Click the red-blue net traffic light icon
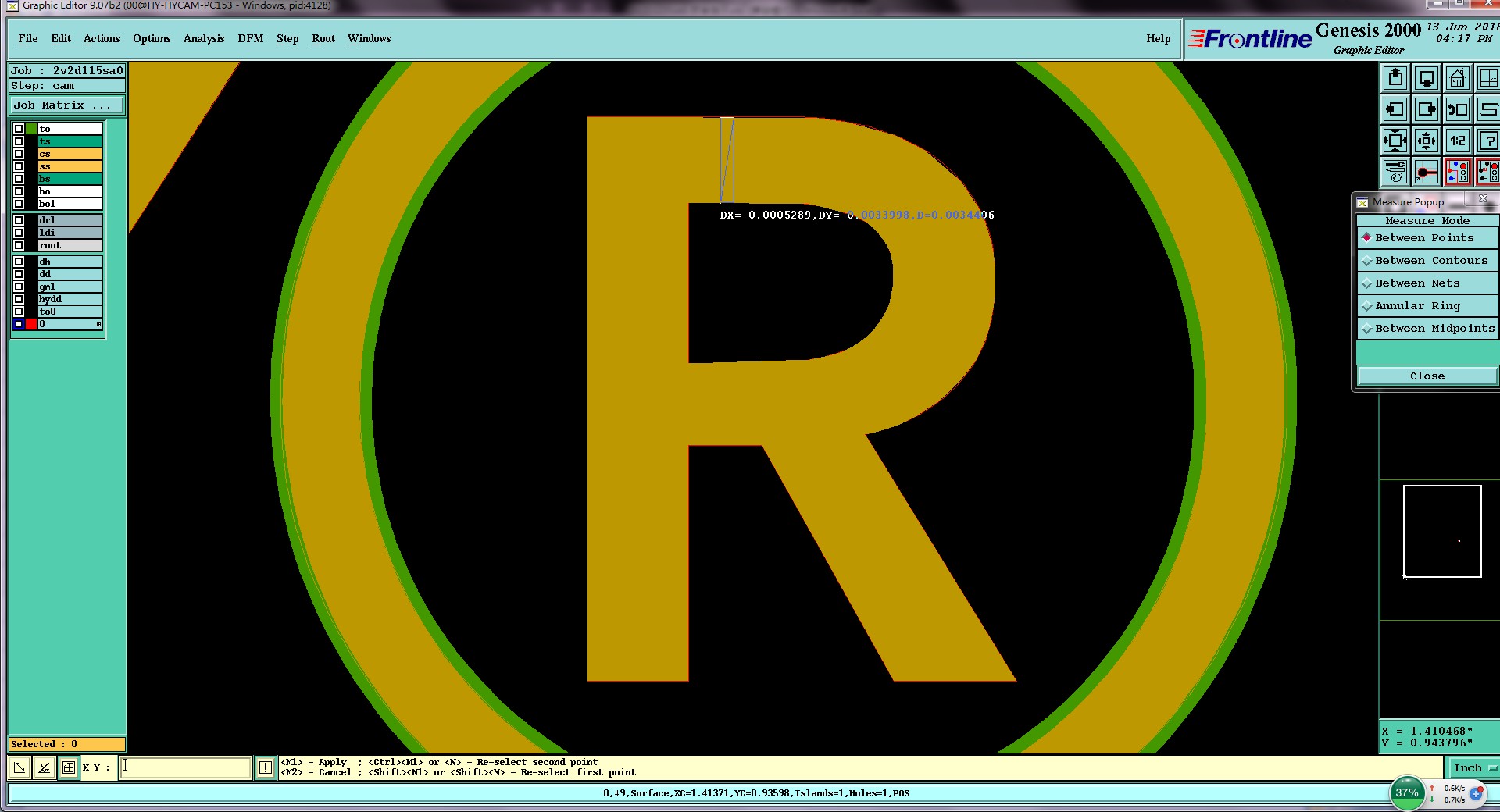Viewport: 1500px width, 812px height. [1458, 172]
